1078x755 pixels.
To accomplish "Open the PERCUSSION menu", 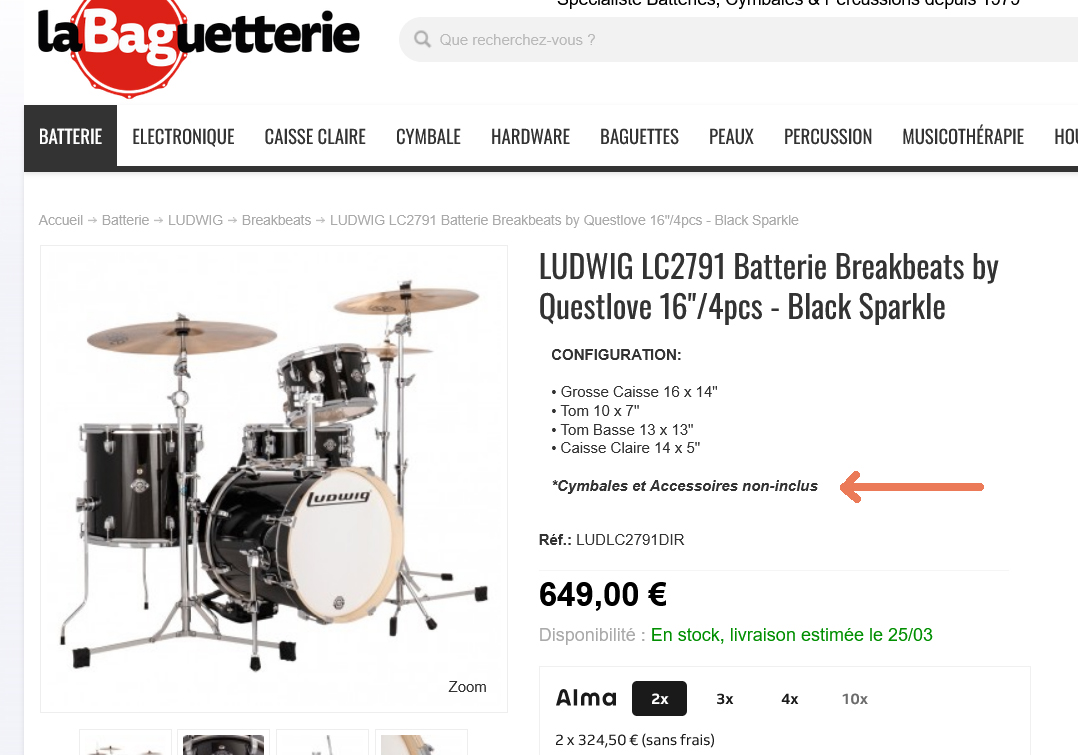I will point(828,137).
